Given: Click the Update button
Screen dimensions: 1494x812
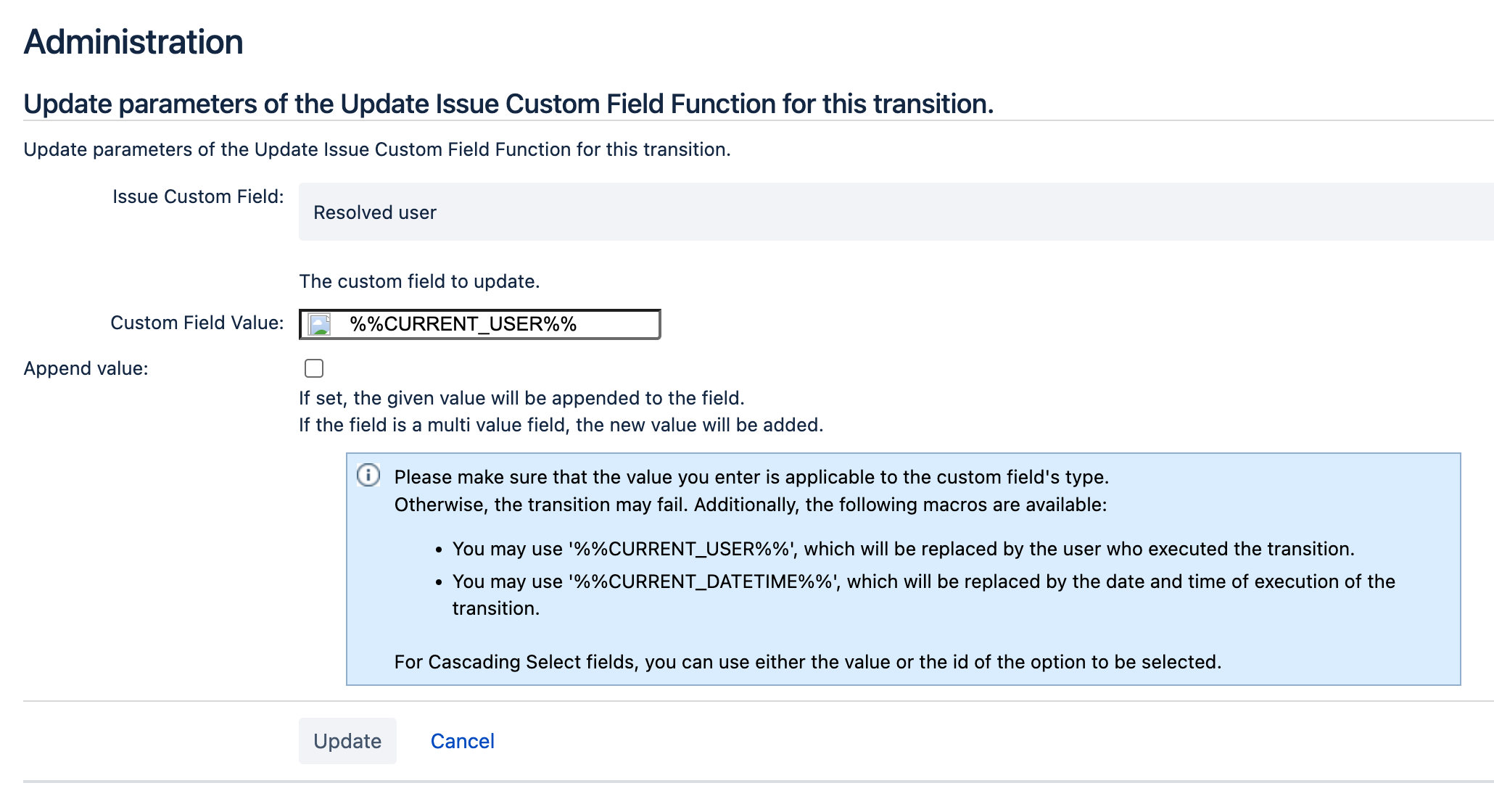Looking at the screenshot, I should (x=347, y=741).
